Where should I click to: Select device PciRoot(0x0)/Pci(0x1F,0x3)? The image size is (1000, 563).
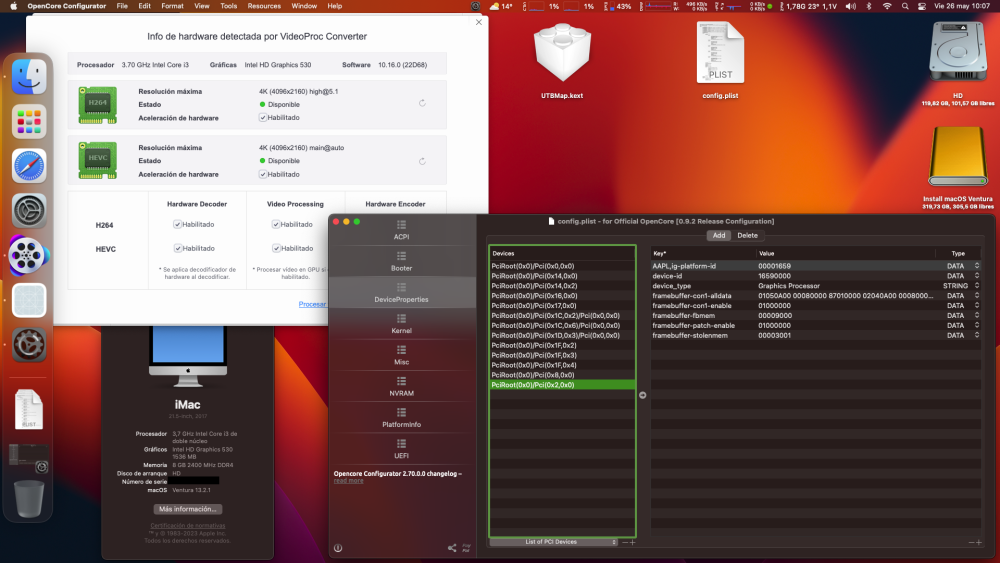[x=562, y=355]
